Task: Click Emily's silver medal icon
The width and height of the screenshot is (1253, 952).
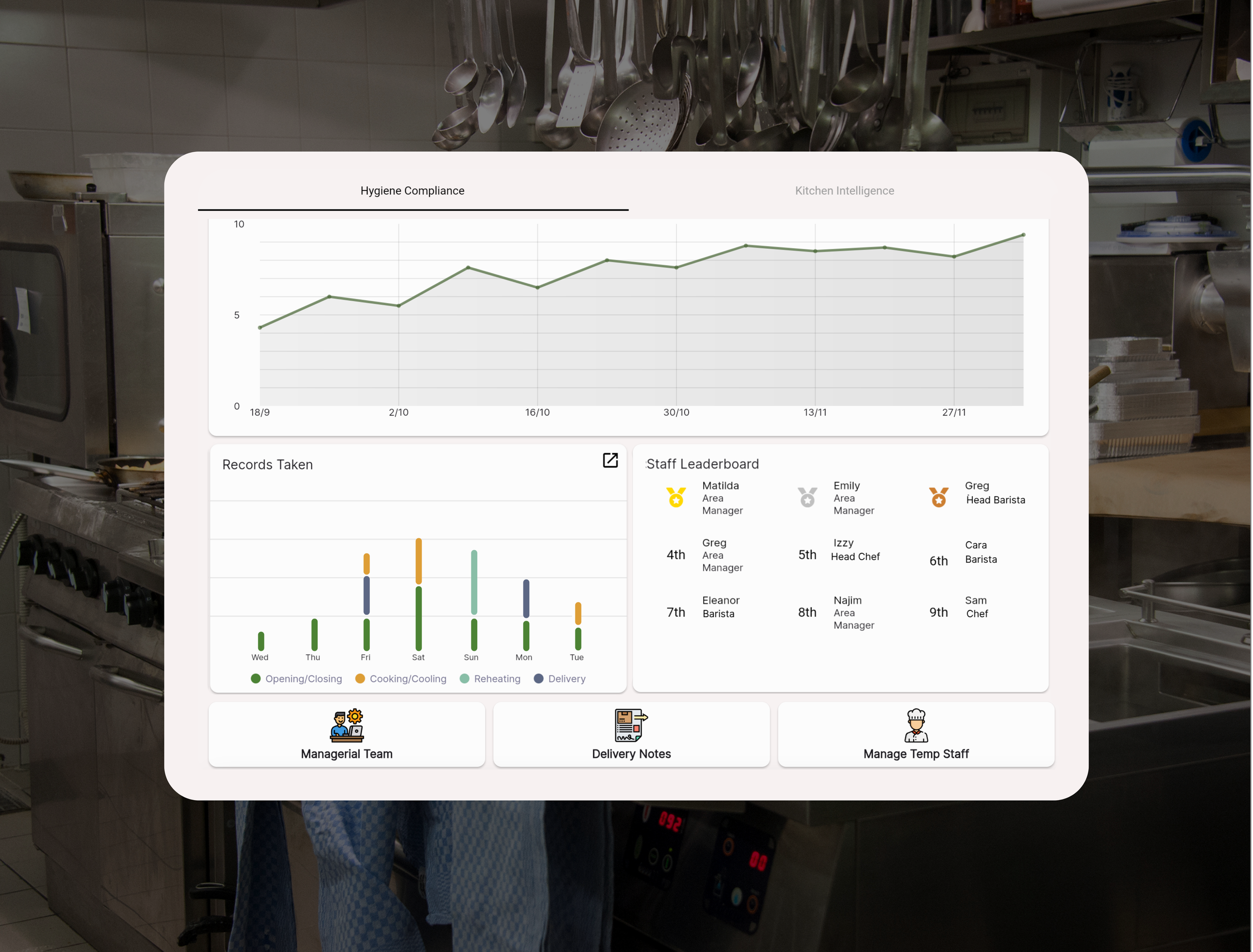Action: [807, 498]
